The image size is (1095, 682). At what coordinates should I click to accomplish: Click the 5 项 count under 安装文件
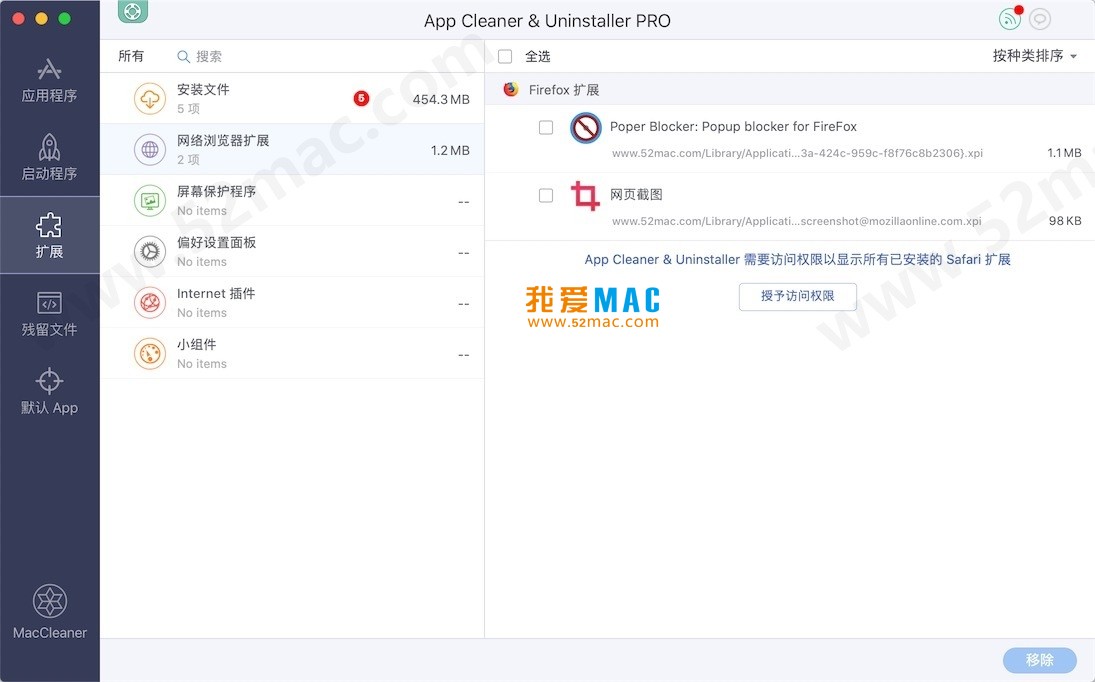coord(189,109)
